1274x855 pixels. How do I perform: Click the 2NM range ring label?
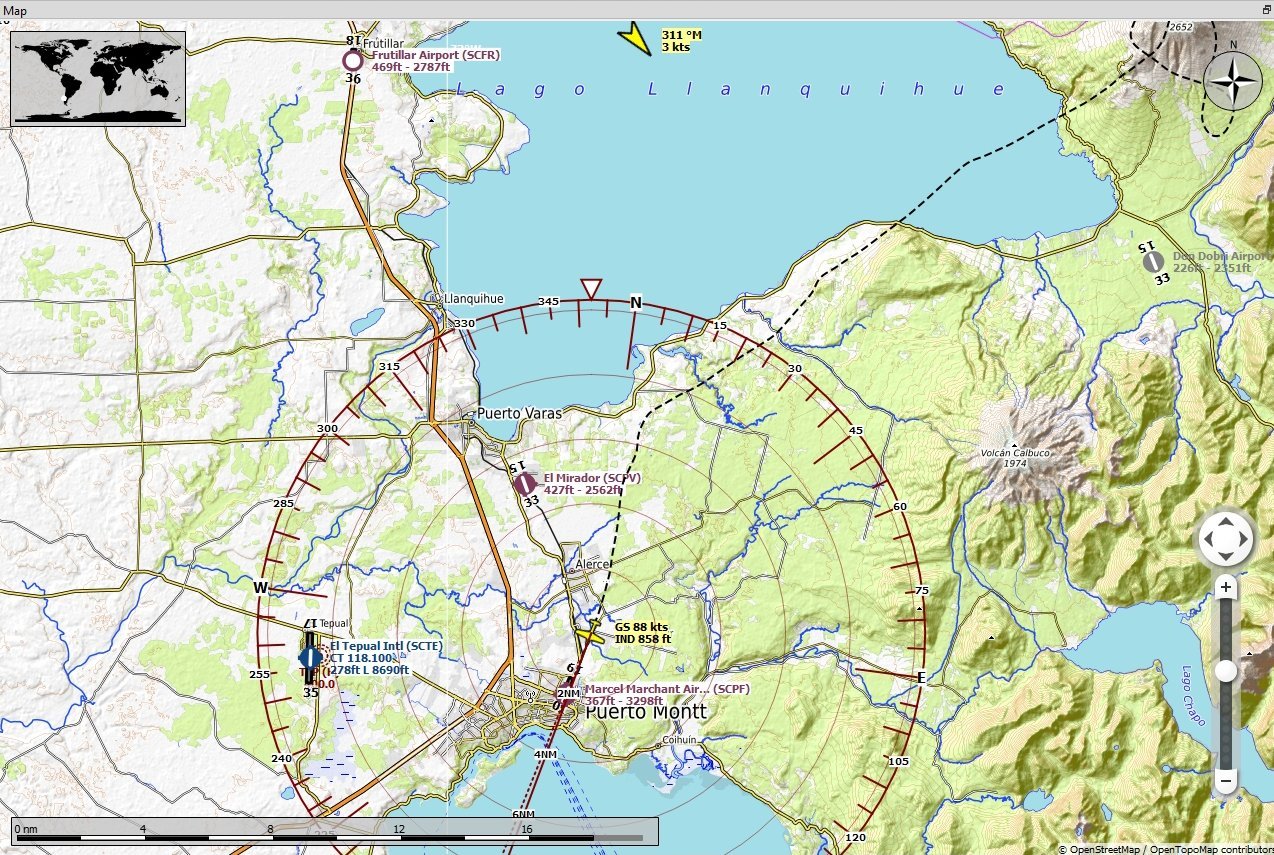pyautogui.click(x=568, y=694)
